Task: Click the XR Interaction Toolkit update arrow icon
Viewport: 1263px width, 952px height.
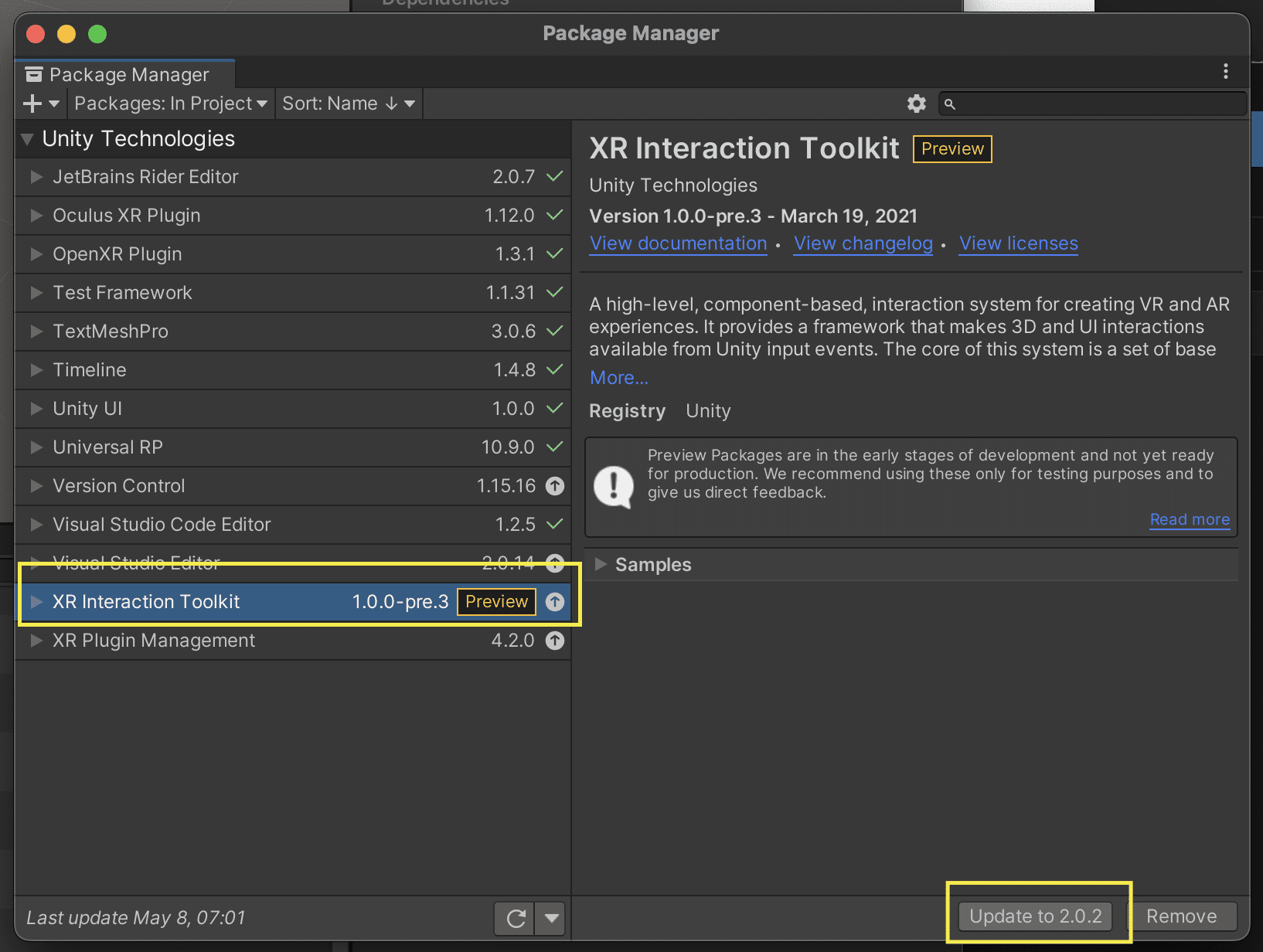Action: click(x=555, y=602)
